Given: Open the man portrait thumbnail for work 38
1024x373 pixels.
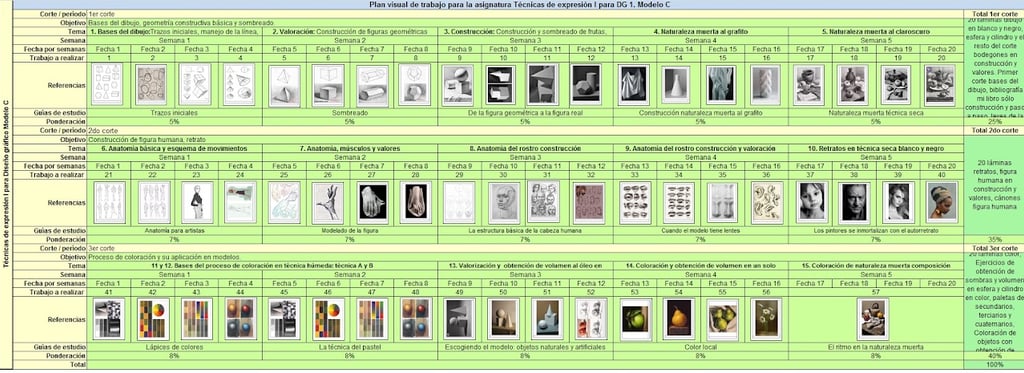Looking at the screenshot, I should [854, 202].
